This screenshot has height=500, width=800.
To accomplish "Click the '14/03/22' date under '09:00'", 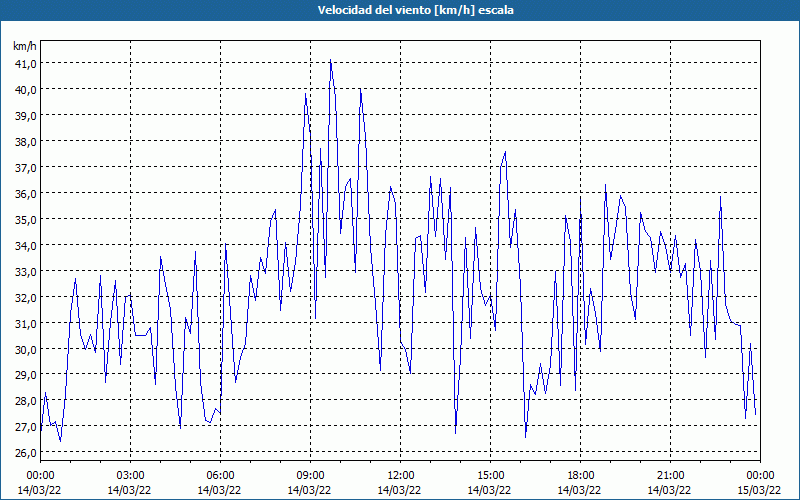I will [x=309, y=490].
